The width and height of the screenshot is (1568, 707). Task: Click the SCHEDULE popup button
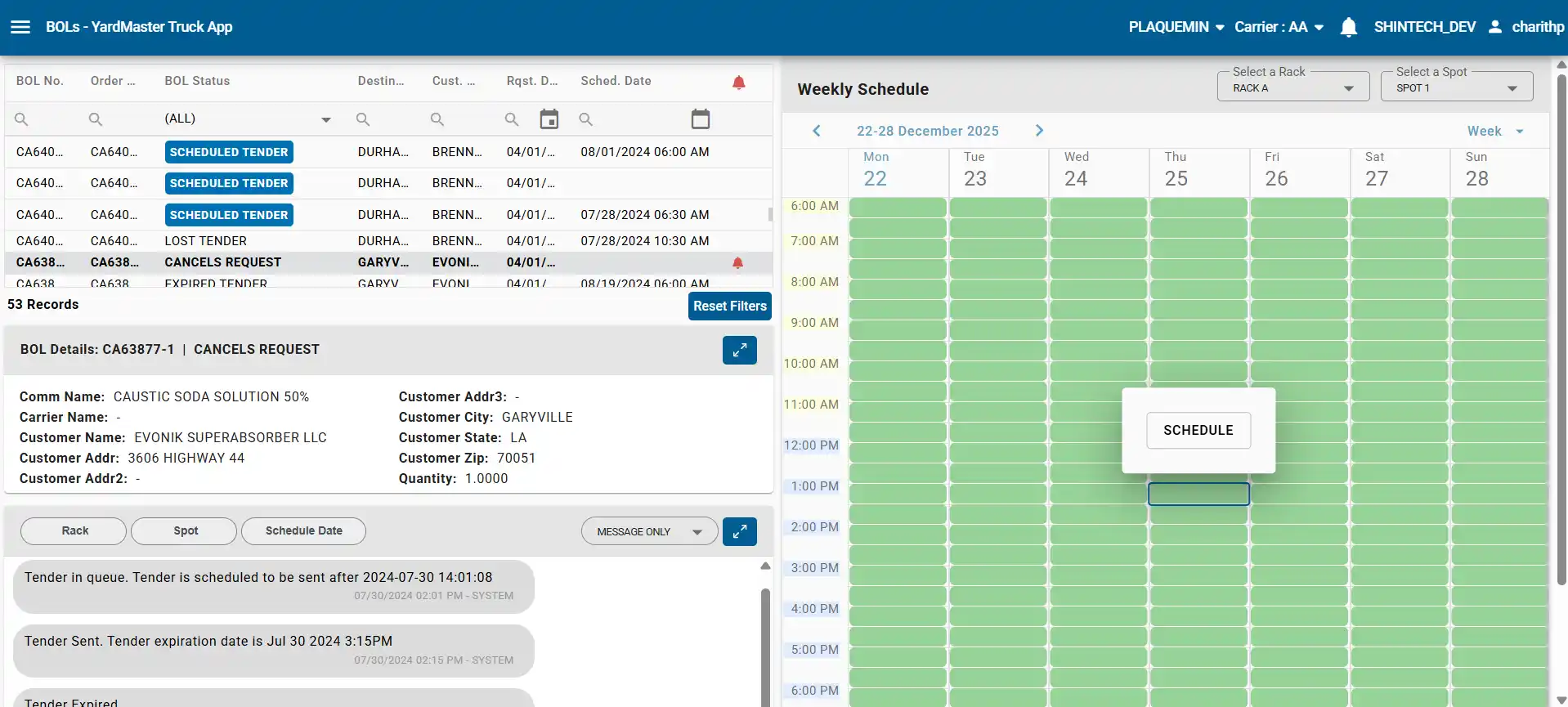point(1198,431)
